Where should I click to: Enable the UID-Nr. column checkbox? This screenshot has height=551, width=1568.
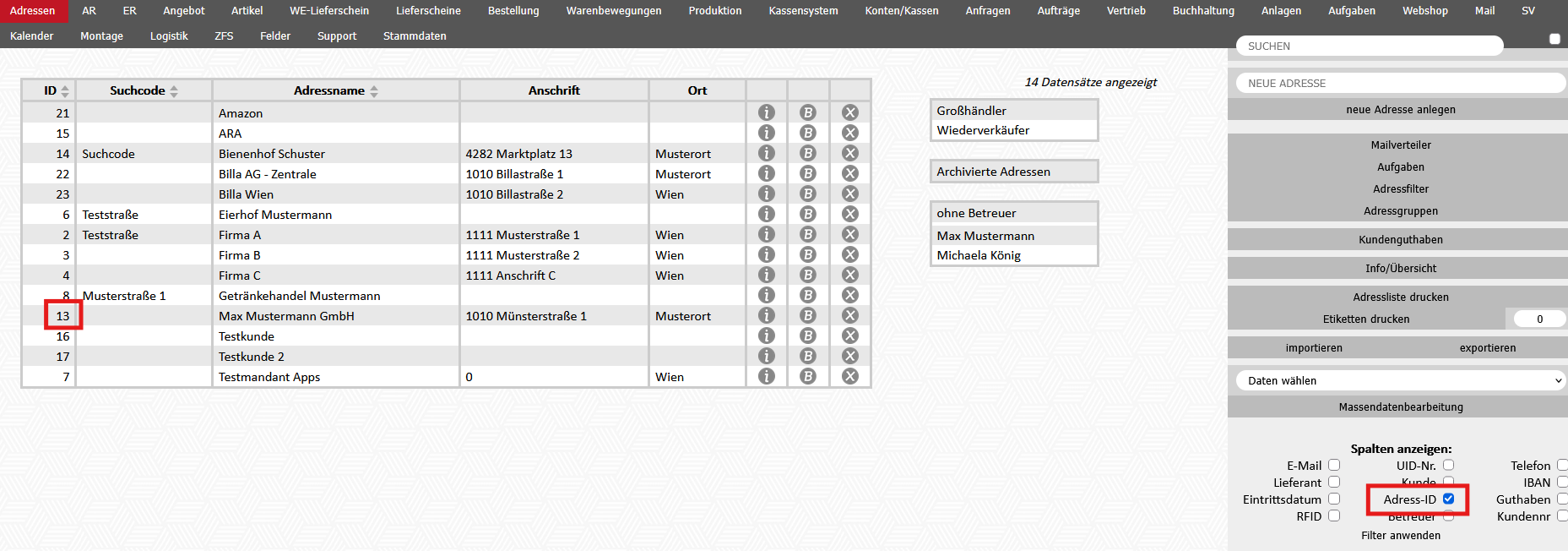[1449, 465]
